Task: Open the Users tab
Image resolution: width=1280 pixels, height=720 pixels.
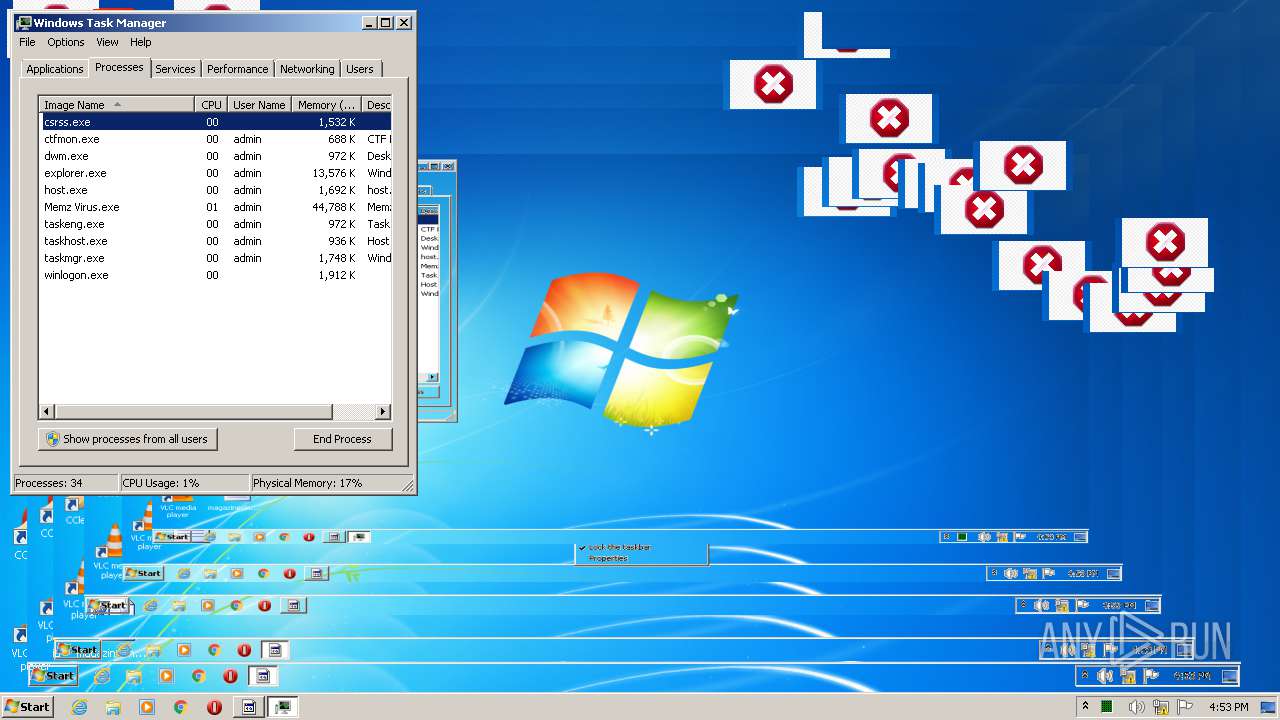Action: (x=360, y=69)
